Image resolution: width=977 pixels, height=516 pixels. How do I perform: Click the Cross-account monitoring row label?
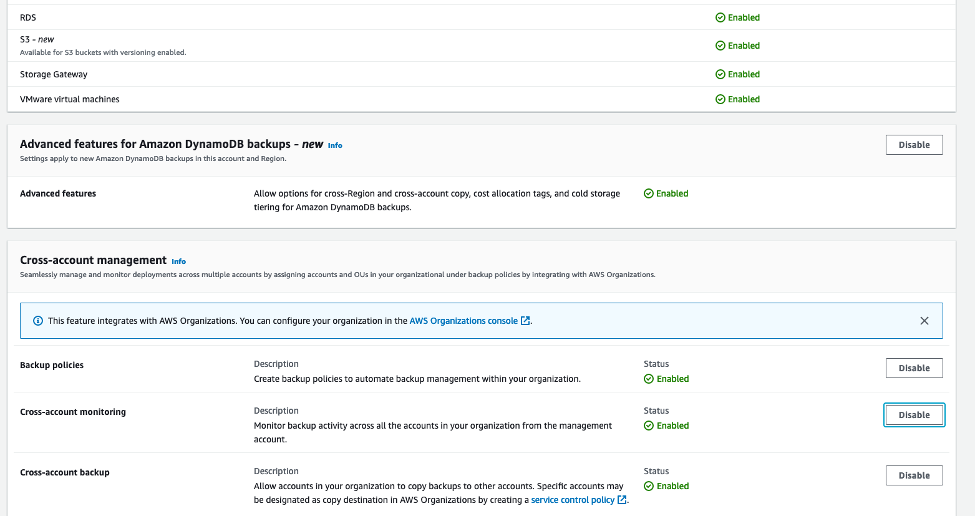73,412
